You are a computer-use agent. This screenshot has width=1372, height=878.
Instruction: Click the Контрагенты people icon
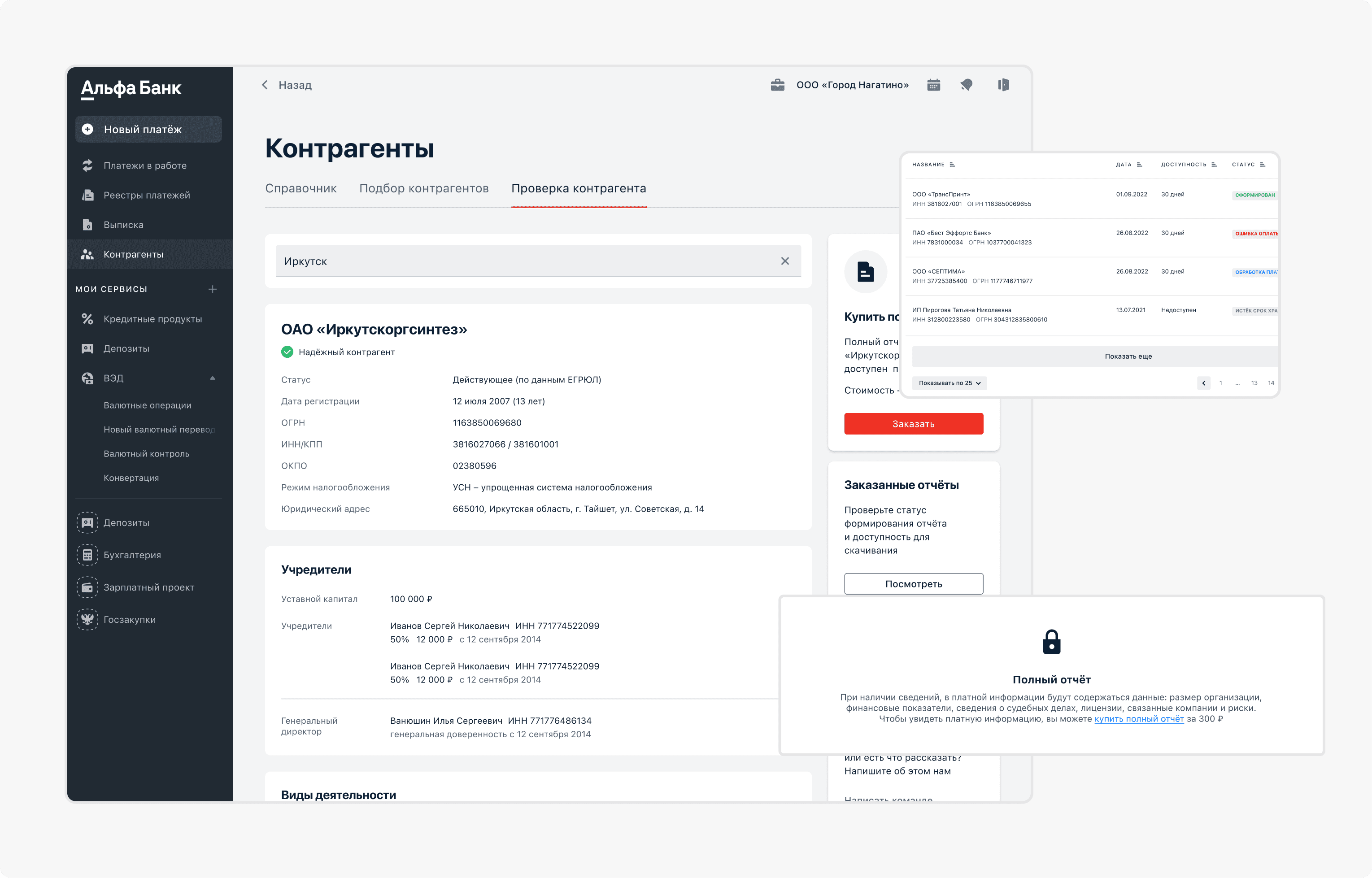click(x=87, y=254)
